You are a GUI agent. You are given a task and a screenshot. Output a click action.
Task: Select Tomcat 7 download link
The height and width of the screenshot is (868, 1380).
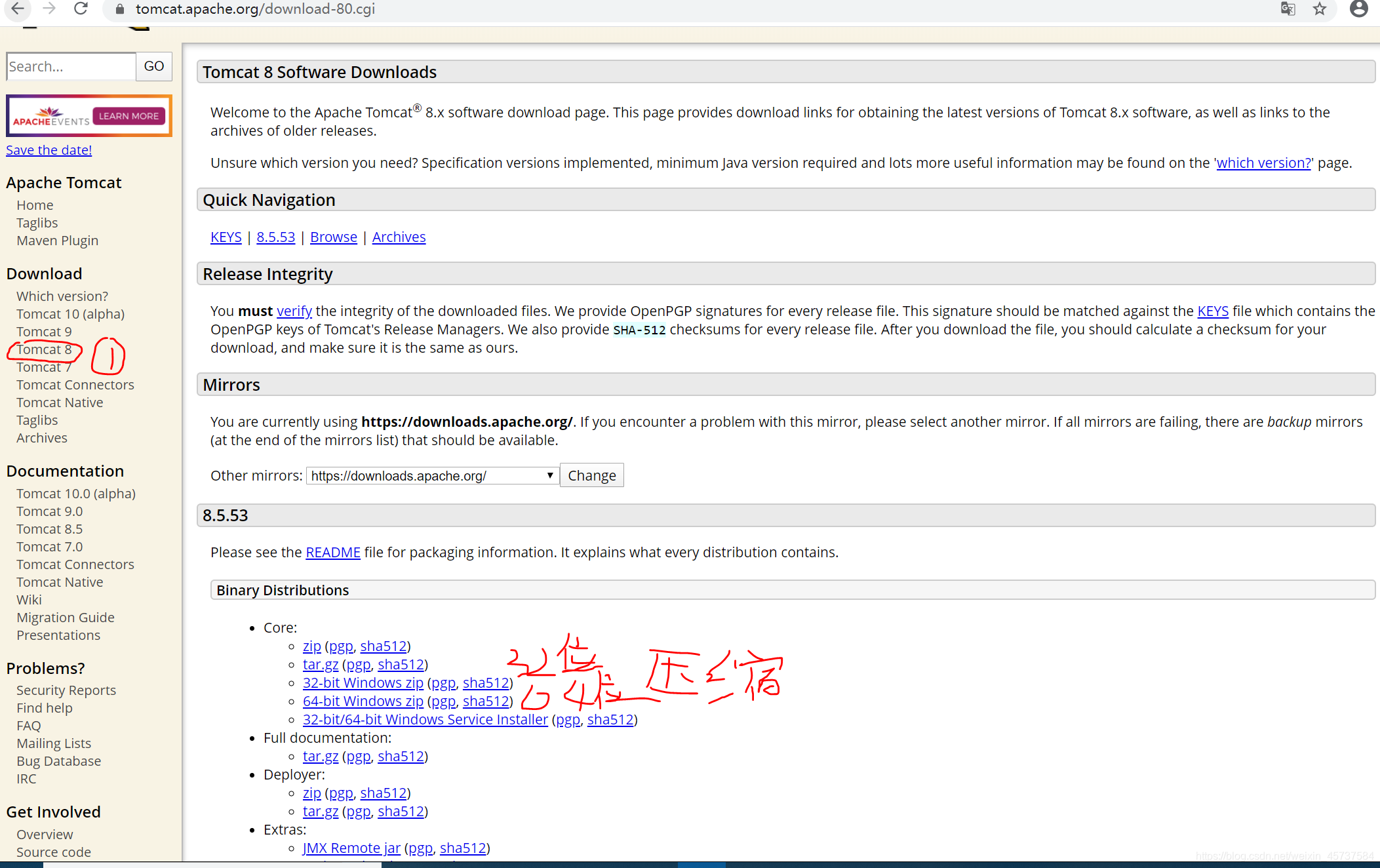(44, 367)
